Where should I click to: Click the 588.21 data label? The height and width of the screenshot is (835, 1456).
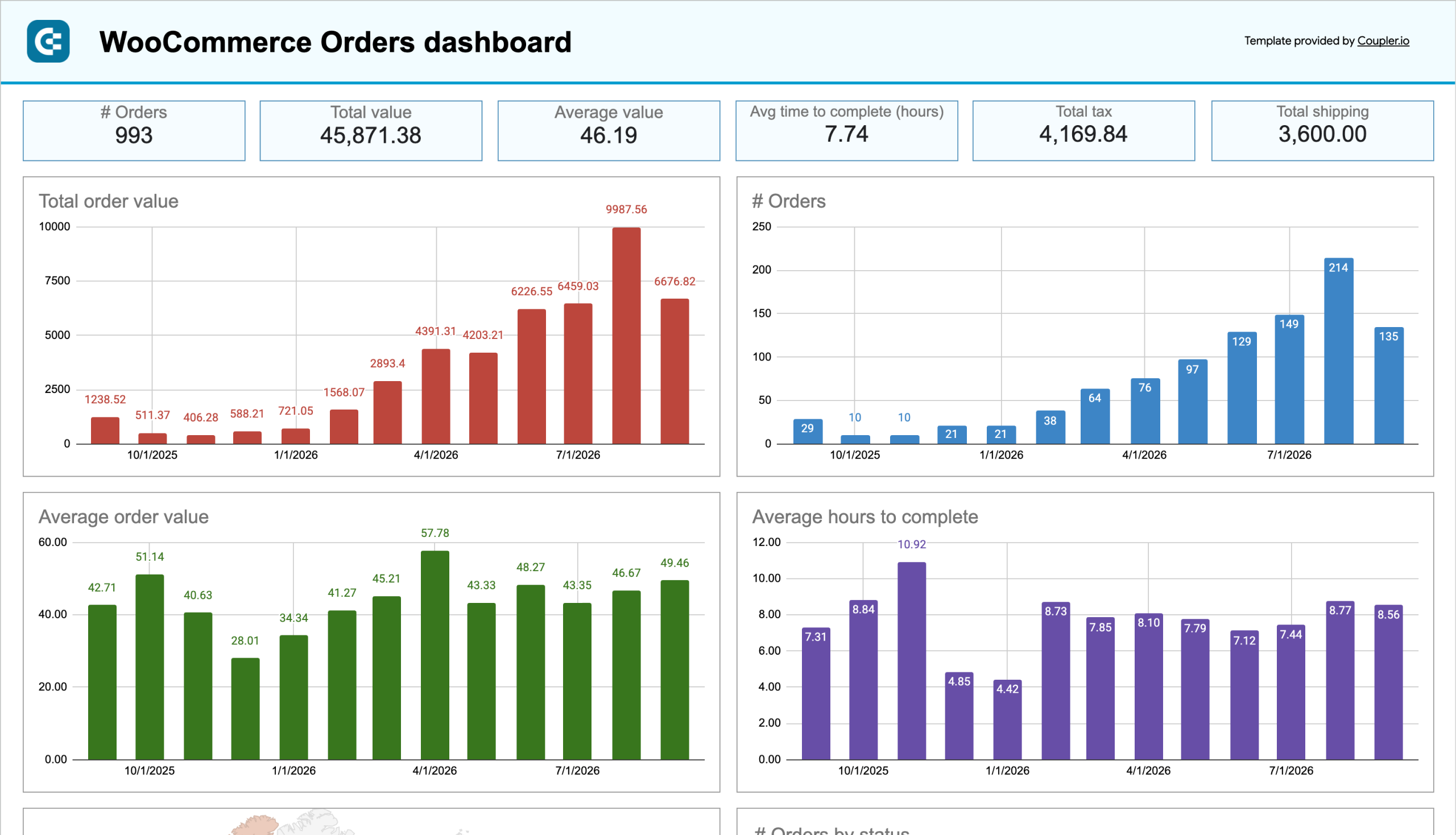tap(247, 414)
